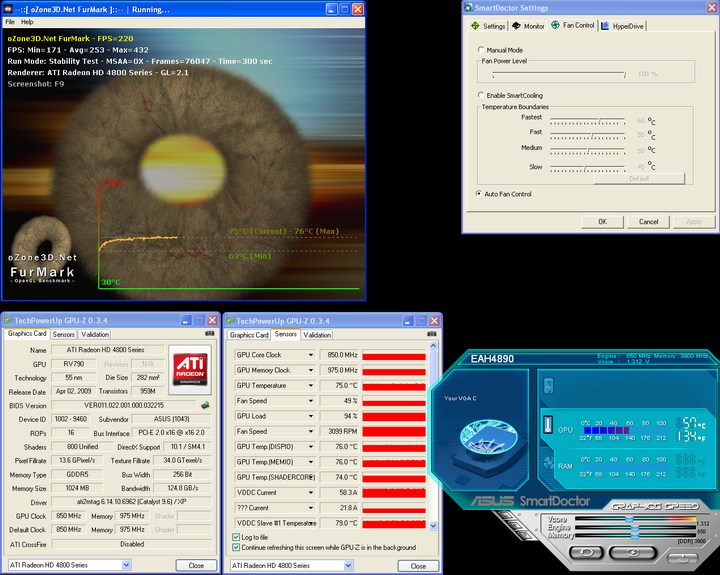Open the GPU Temperature sensor dropdown
The image size is (720, 575).
(311, 385)
